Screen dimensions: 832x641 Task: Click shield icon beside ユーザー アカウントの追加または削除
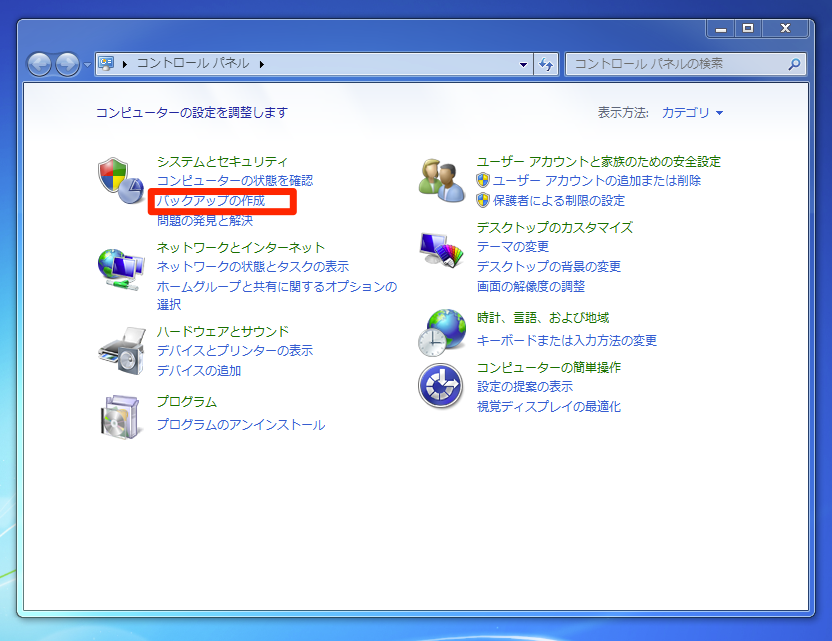pyautogui.click(x=482, y=180)
